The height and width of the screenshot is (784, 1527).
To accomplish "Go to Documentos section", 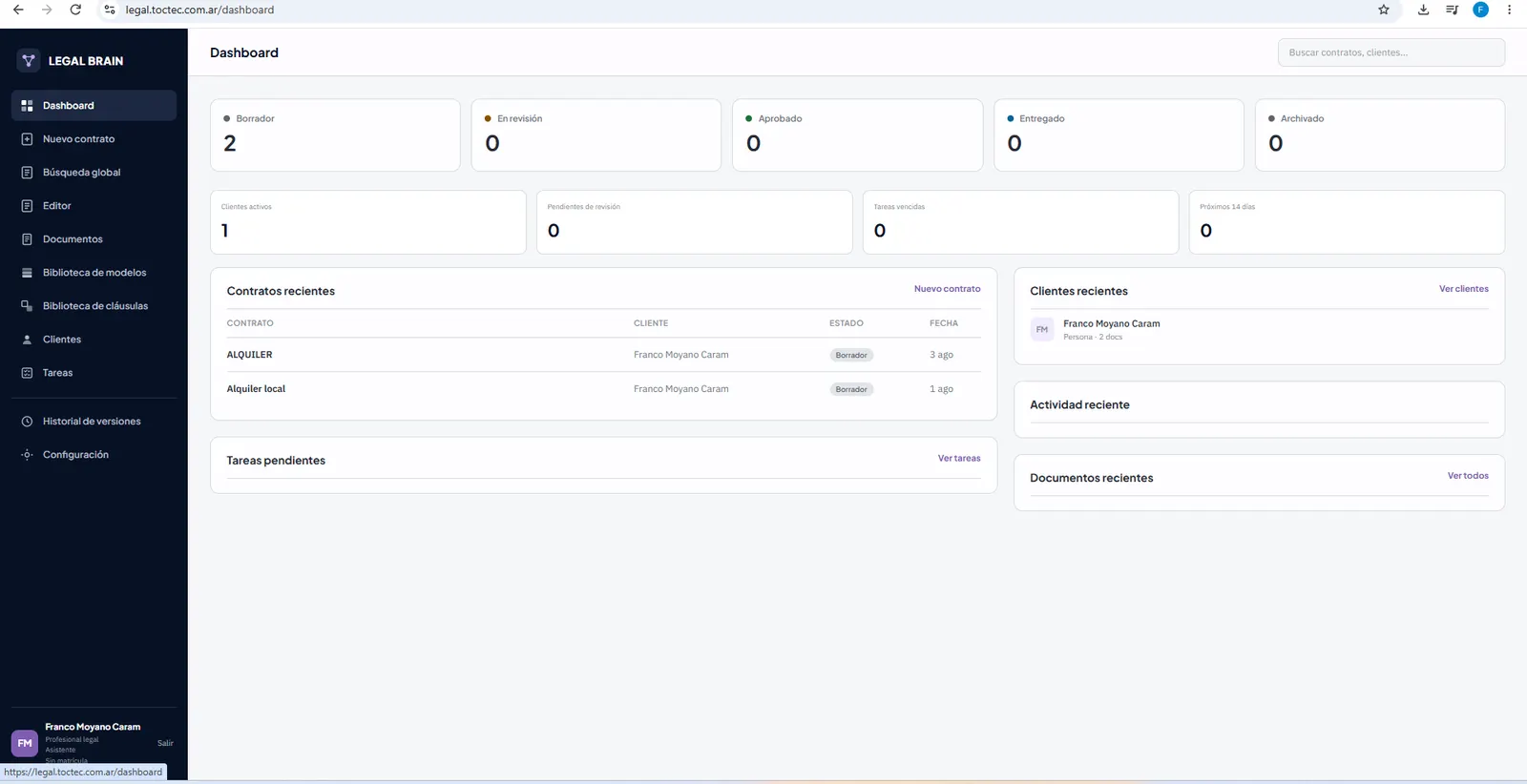I will click(x=94, y=239).
